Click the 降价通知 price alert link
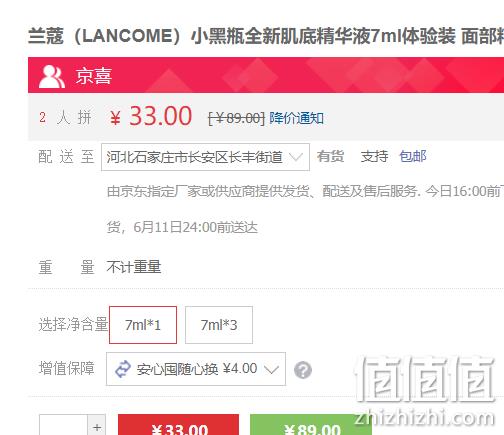Image resolution: width=504 pixels, height=435 pixels. (296, 118)
